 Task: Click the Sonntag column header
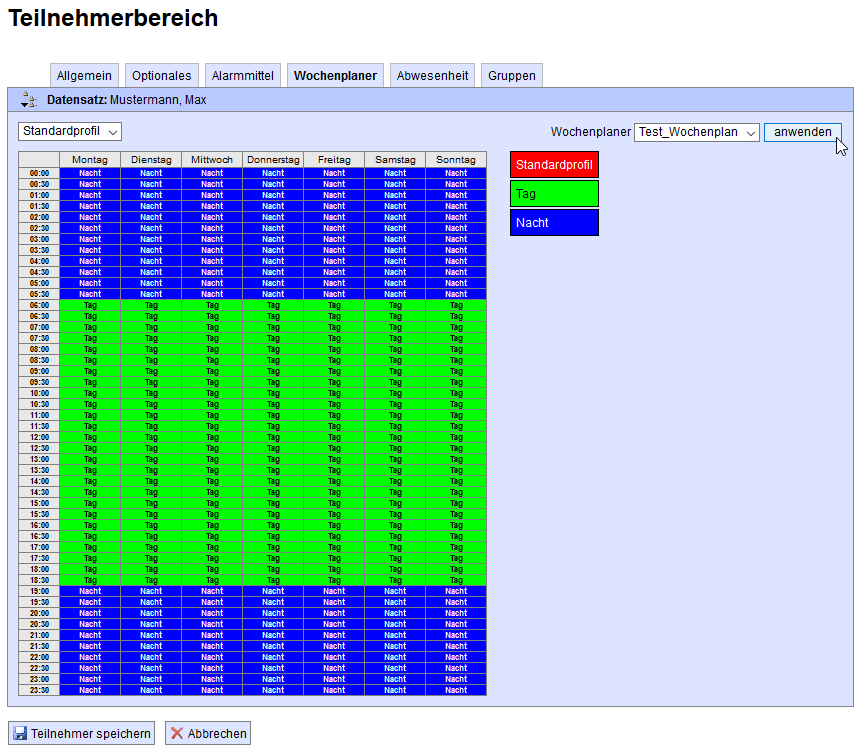coord(456,160)
